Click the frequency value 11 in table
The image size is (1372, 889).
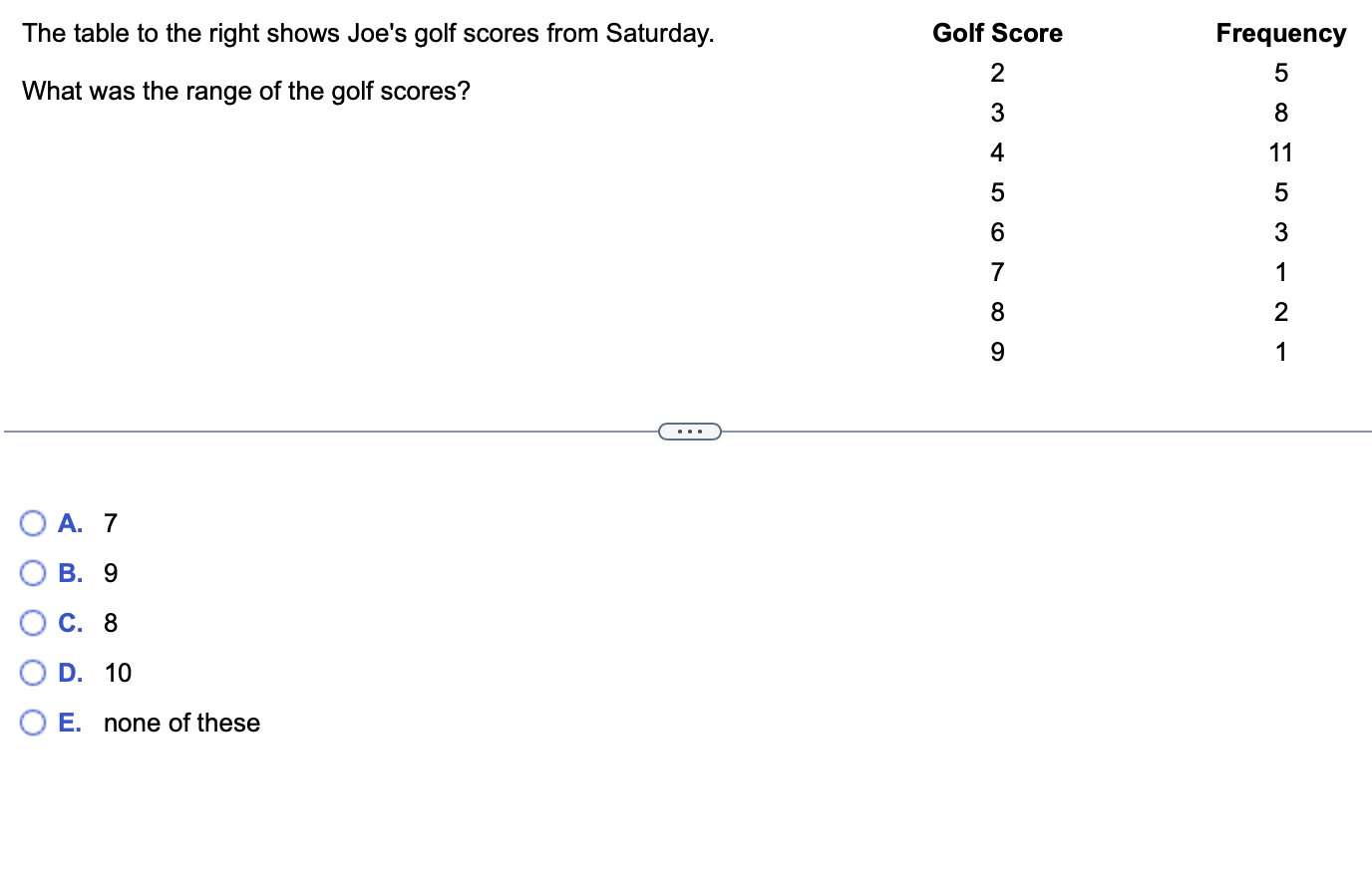(x=1281, y=152)
